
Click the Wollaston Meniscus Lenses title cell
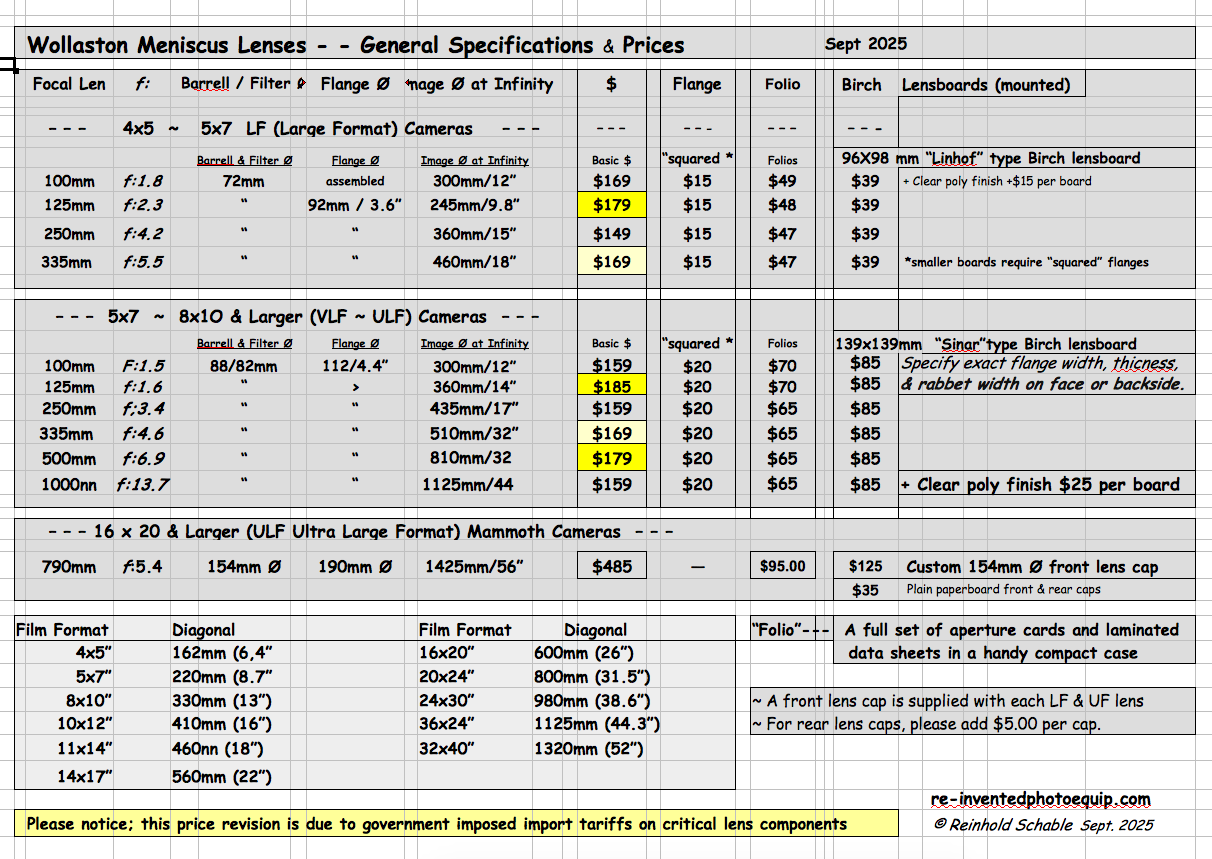click(355, 44)
